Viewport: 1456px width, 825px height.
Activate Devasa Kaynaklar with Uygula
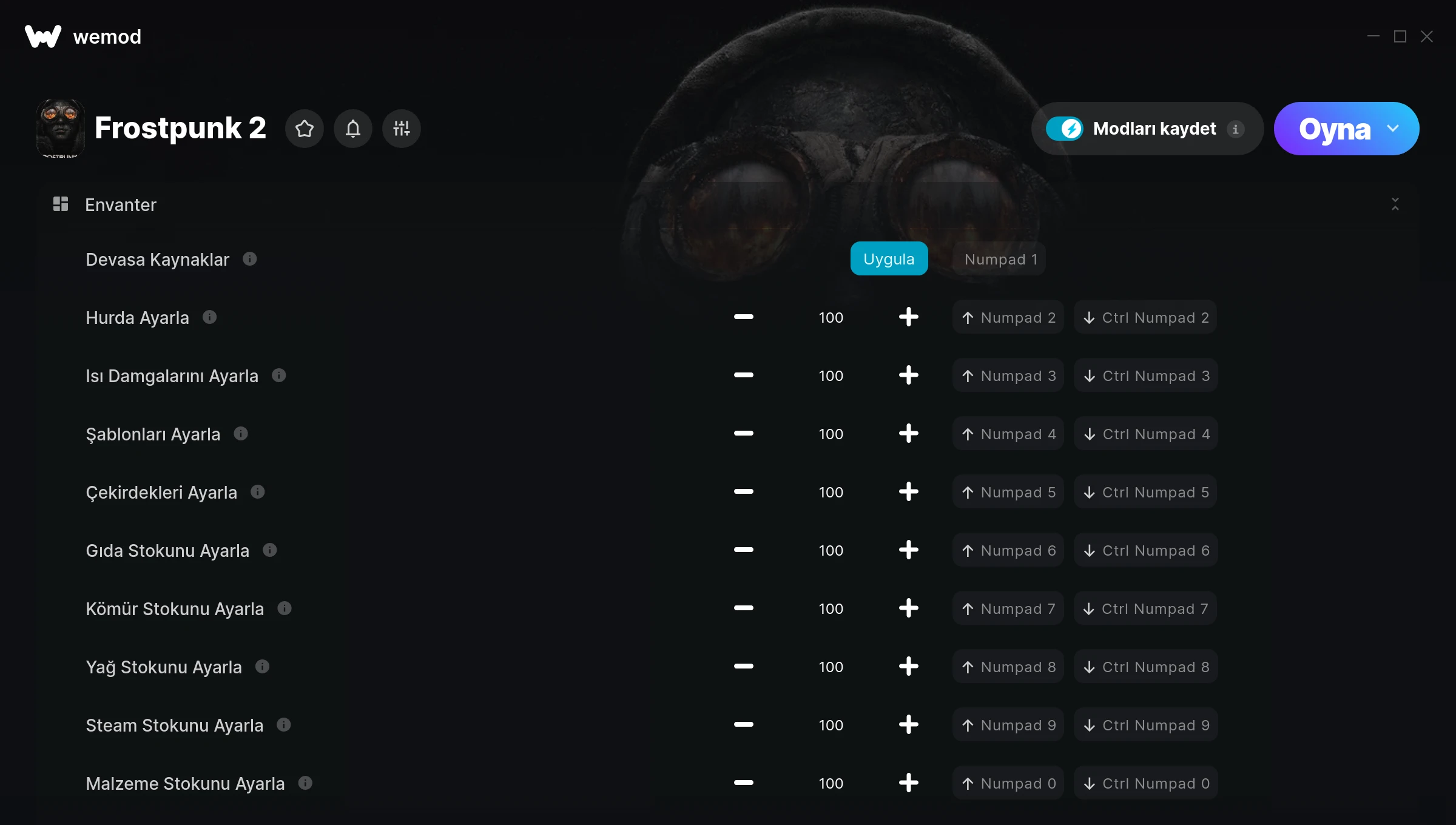tap(889, 258)
